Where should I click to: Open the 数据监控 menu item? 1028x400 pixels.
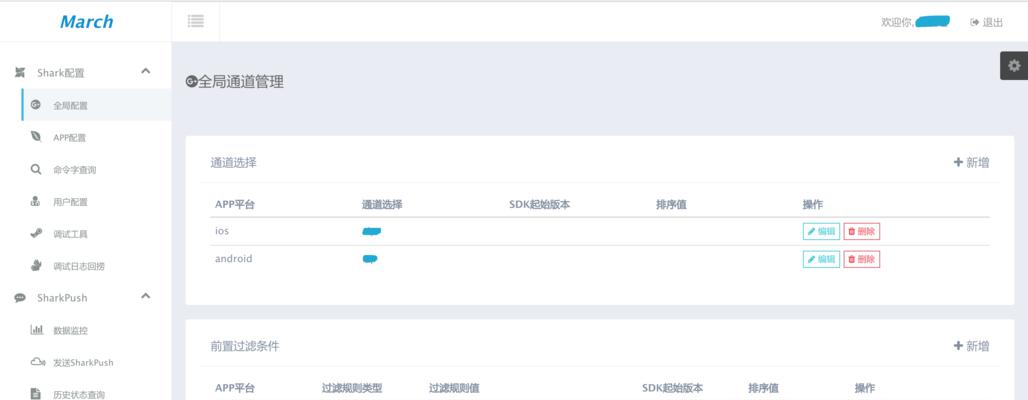click(70, 330)
